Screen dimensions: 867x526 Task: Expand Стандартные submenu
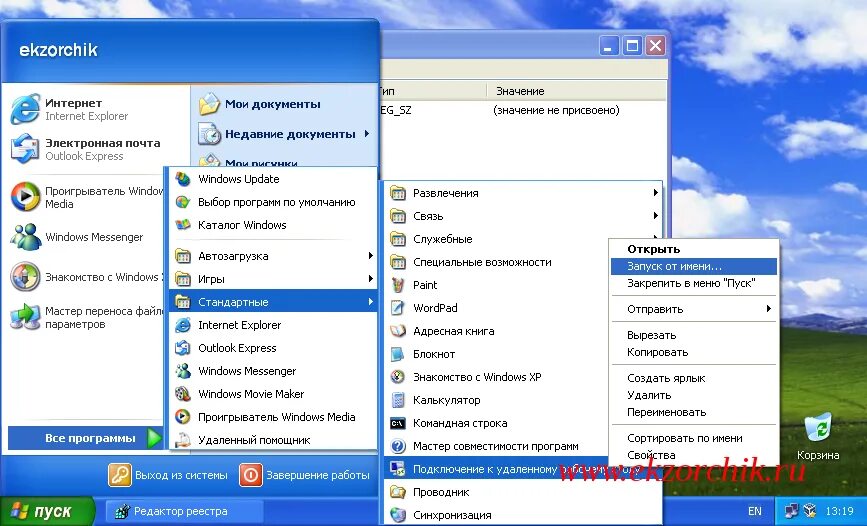coord(273,302)
